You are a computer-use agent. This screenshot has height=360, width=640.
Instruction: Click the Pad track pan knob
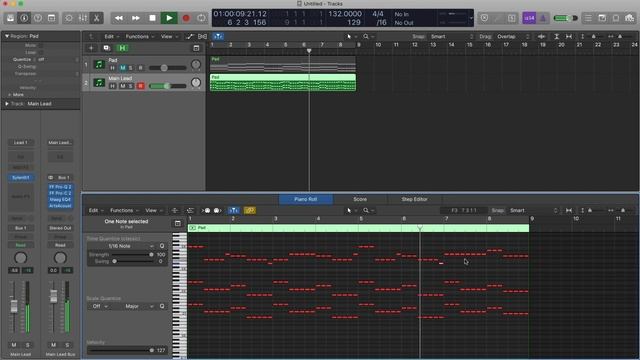[196, 64]
